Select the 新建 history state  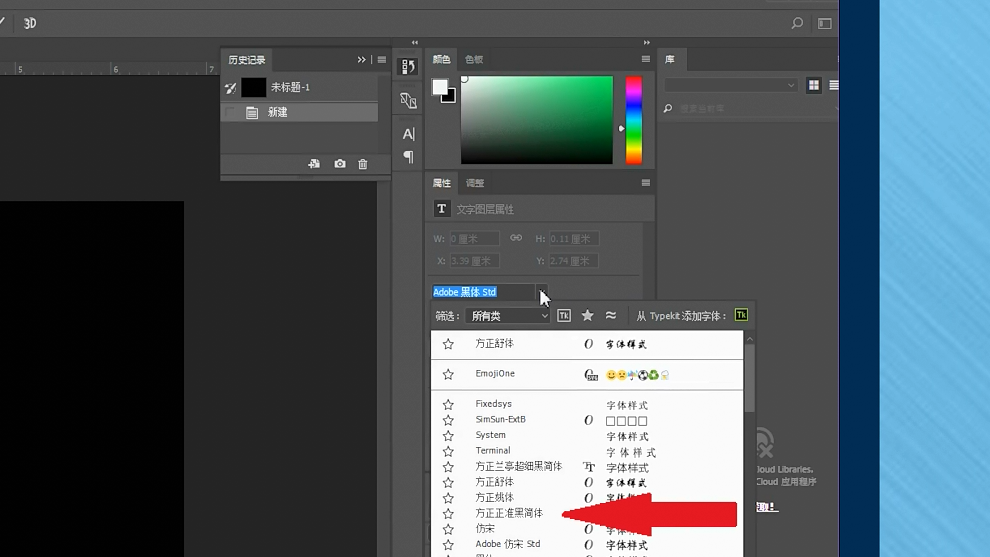300,112
